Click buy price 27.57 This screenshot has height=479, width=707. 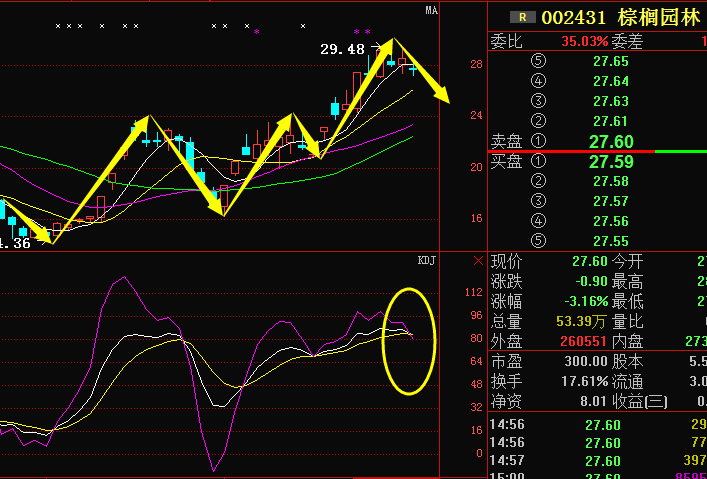tap(611, 201)
